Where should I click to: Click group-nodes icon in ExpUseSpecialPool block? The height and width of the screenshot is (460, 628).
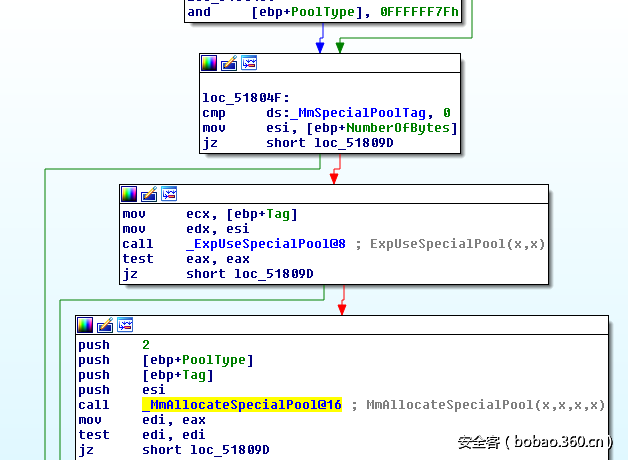(x=169, y=193)
